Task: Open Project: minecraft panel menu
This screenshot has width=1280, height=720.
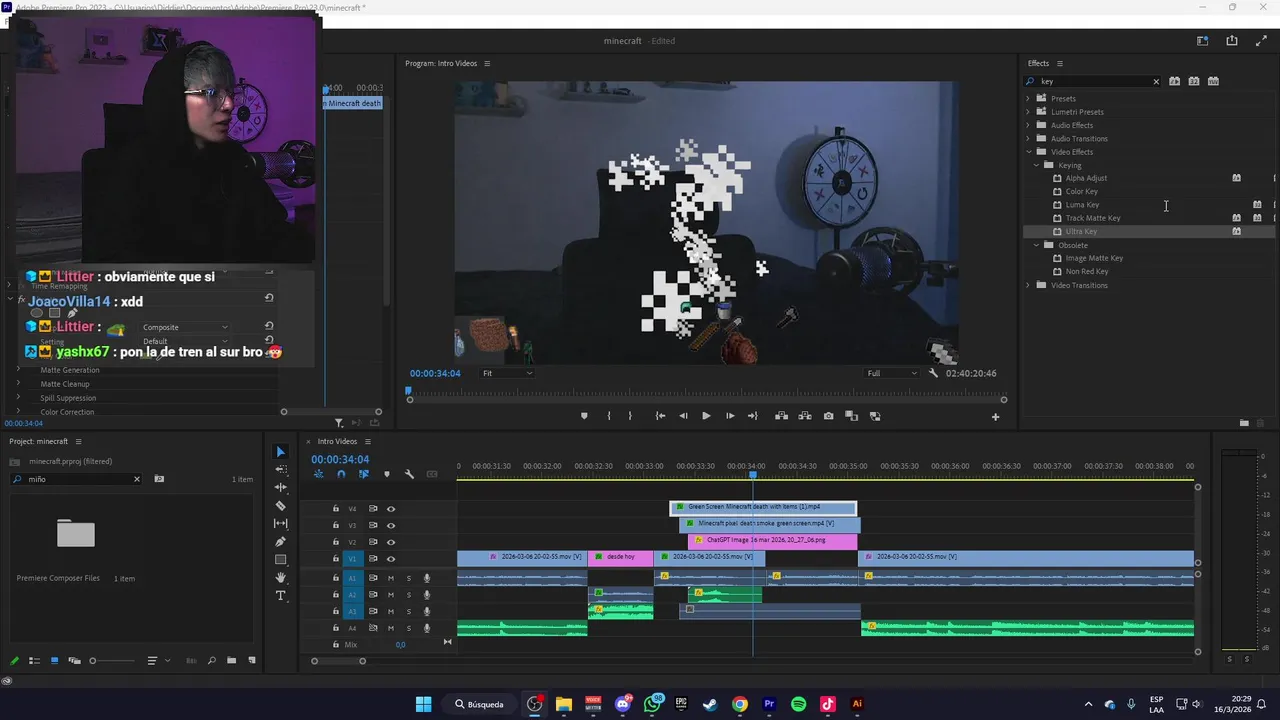Action: pos(78,441)
